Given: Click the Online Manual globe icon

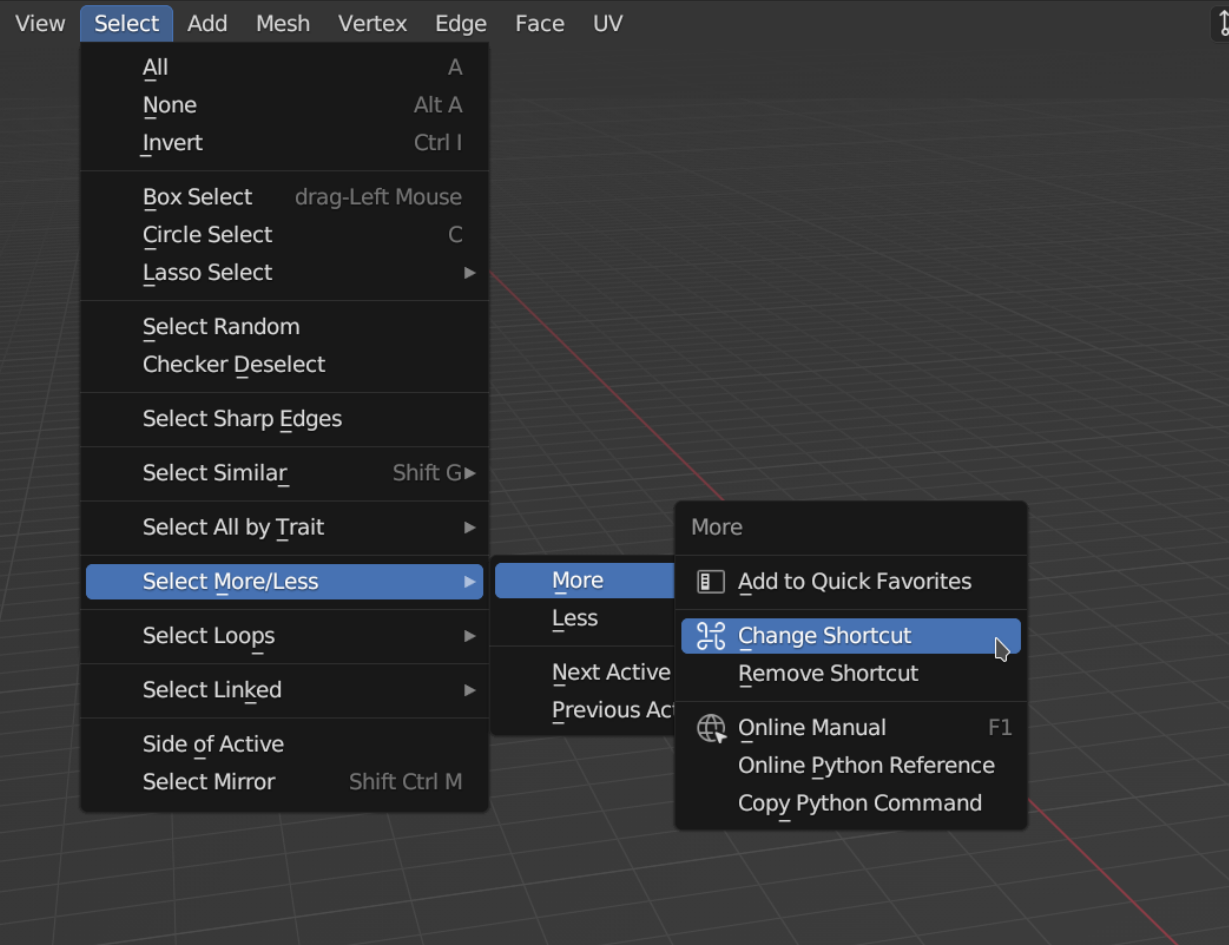Looking at the screenshot, I should (711, 728).
